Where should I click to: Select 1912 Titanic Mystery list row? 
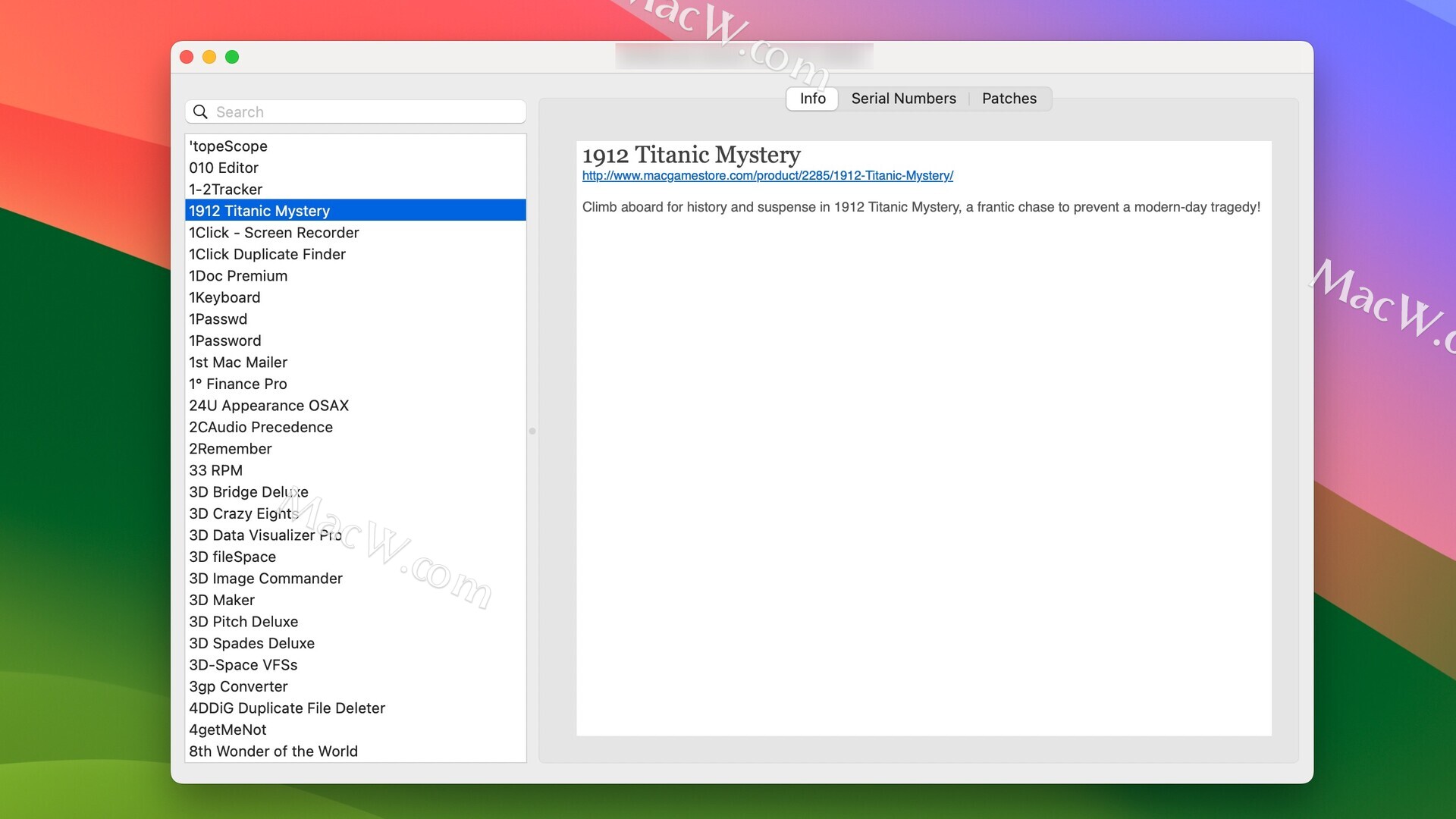tap(356, 211)
